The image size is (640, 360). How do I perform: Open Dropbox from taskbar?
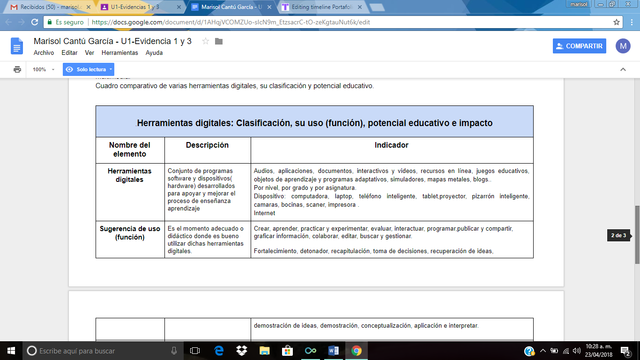tap(242, 351)
